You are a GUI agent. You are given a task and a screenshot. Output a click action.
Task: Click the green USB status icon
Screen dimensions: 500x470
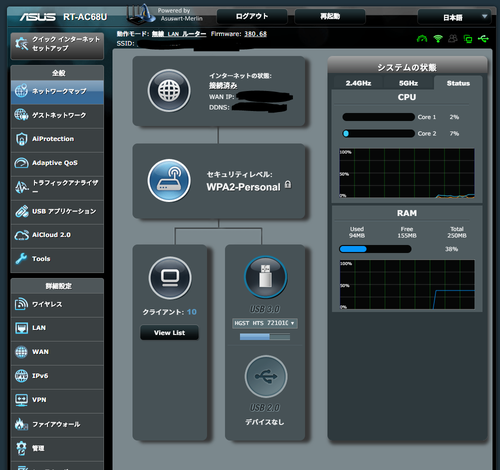[483, 39]
